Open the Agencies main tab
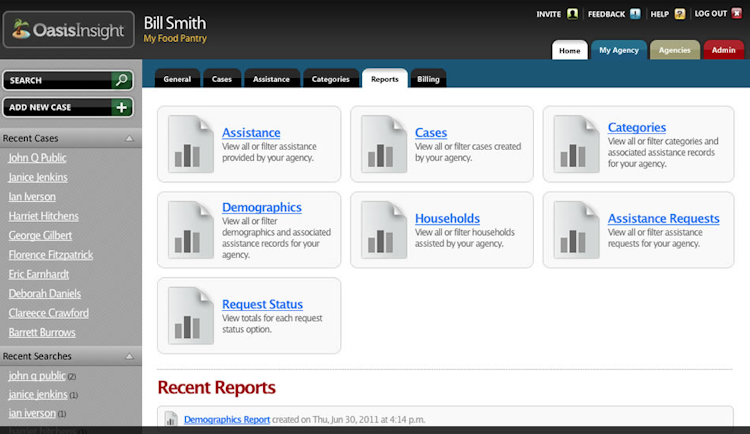This screenshot has height=434, width=750. coord(674,50)
